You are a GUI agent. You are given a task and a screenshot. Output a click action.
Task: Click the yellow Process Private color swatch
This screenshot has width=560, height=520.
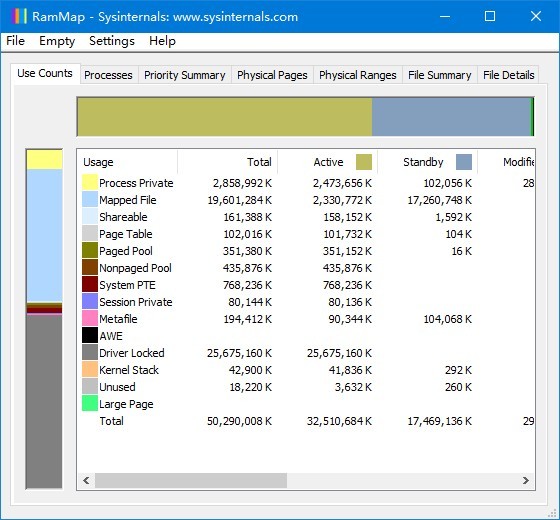90,182
